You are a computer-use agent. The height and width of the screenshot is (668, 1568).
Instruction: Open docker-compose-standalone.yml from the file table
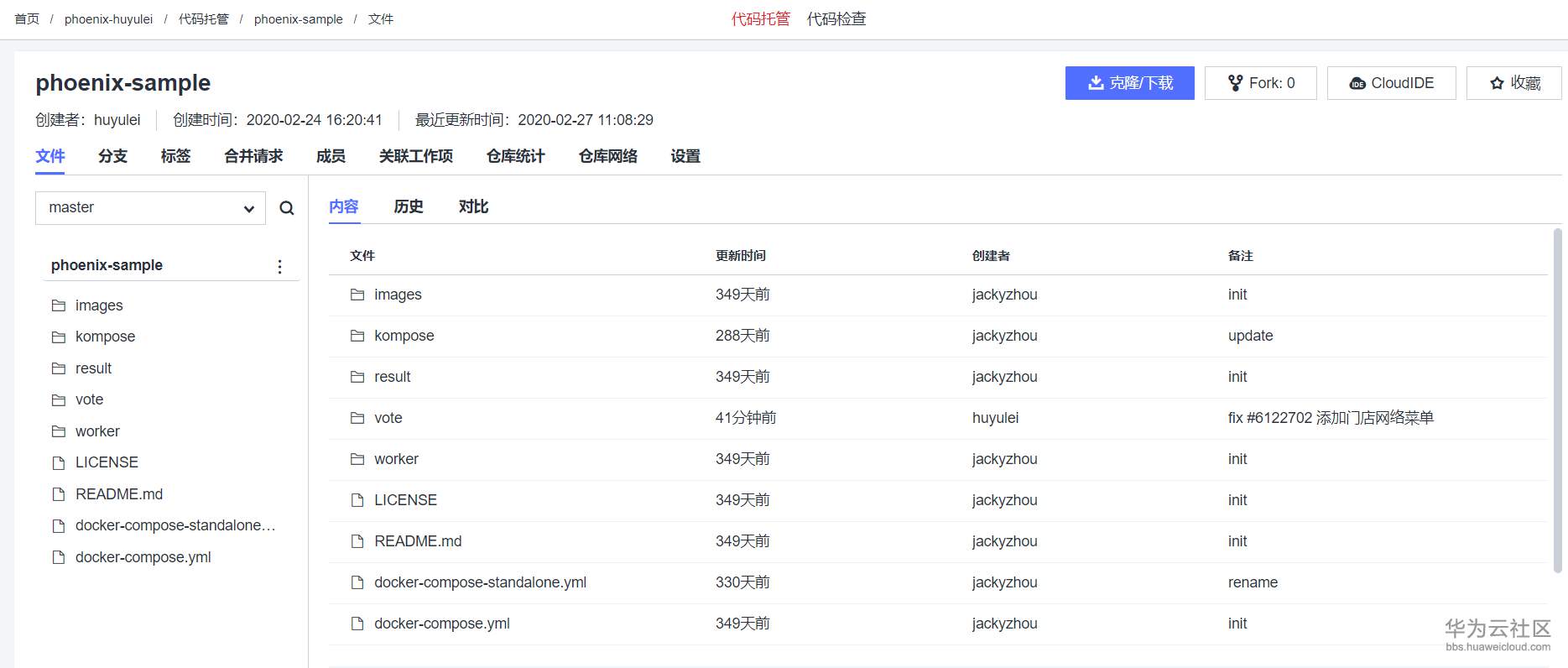pyautogui.click(x=481, y=582)
